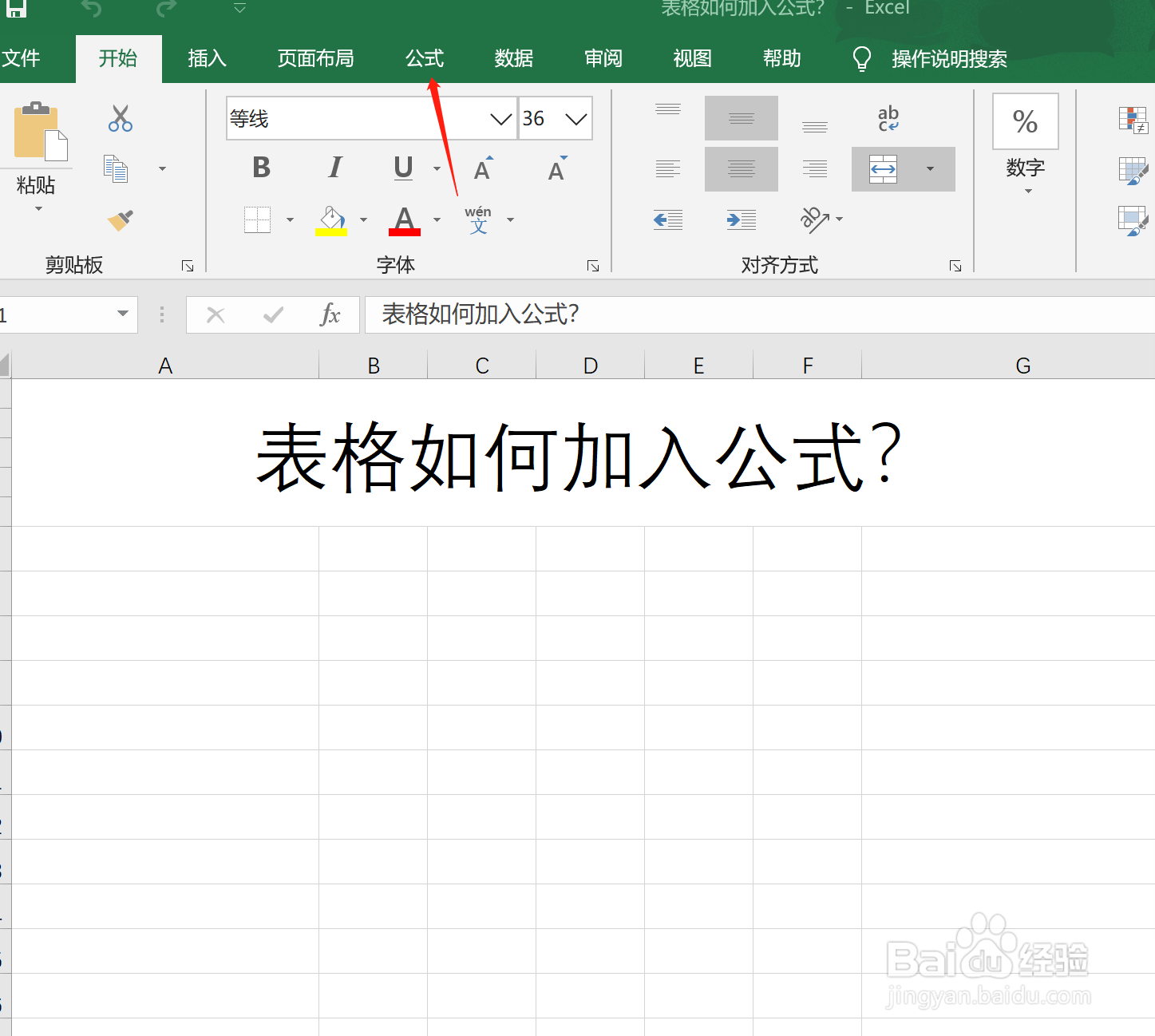Open conditional formatting options
The height and width of the screenshot is (1036, 1155).
click(1134, 120)
